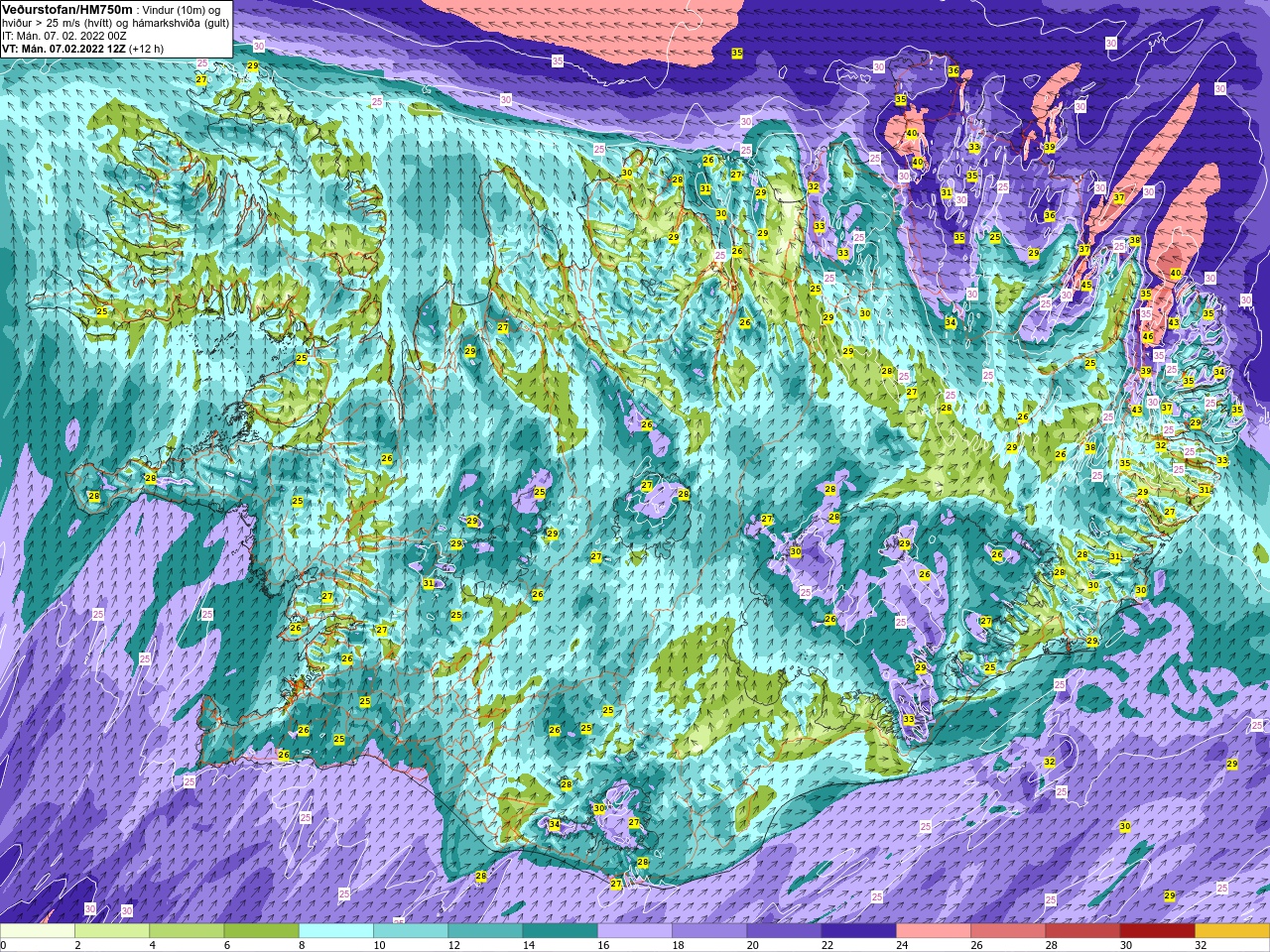Image resolution: width=1270 pixels, height=952 pixels.
Task: Click the '24' scale label under the legend
Action: 903,945
